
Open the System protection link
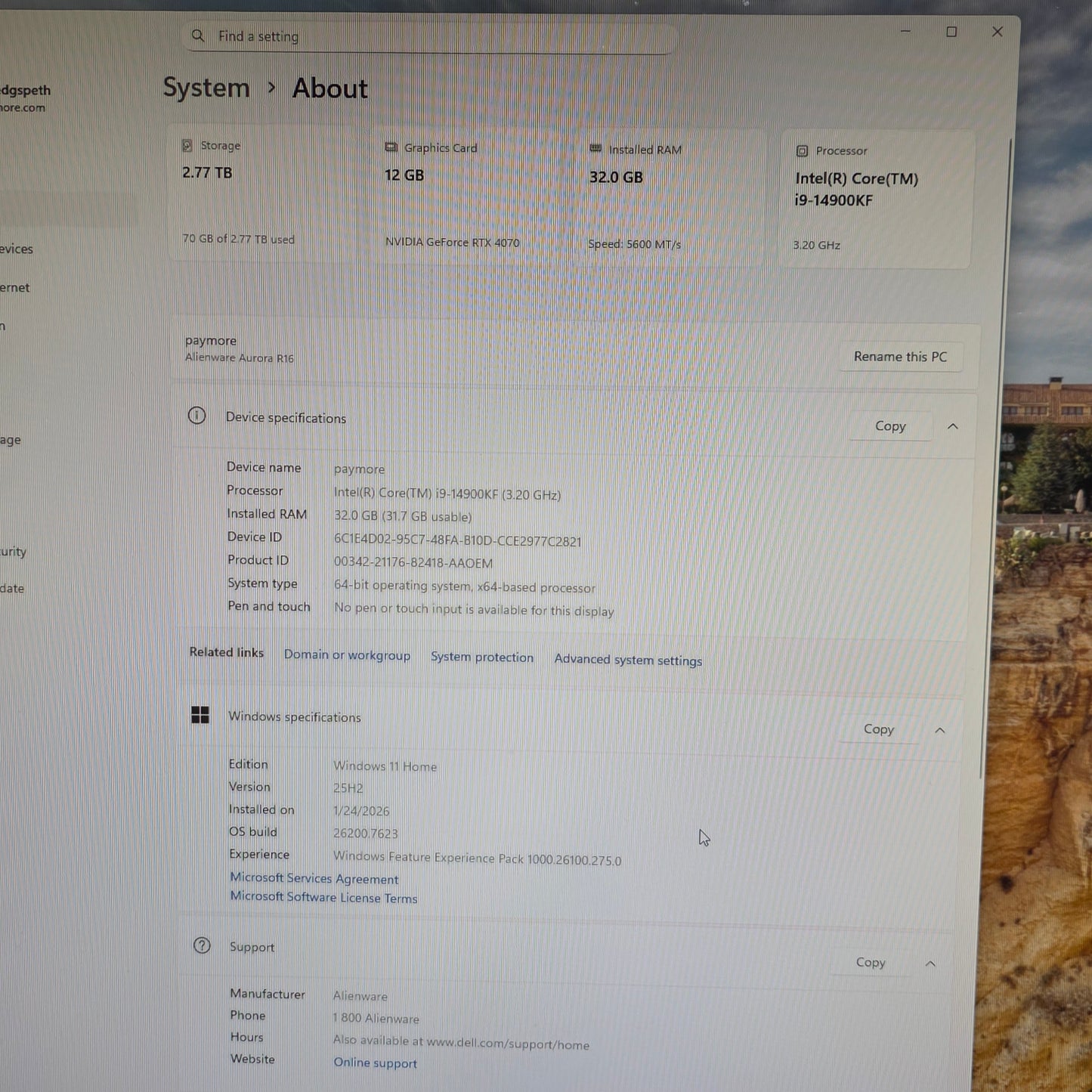481,657
